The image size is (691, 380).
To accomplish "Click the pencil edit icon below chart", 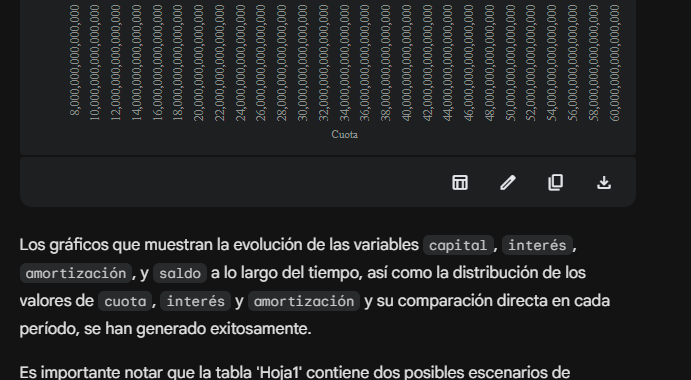I will click(x=508, y=183).
